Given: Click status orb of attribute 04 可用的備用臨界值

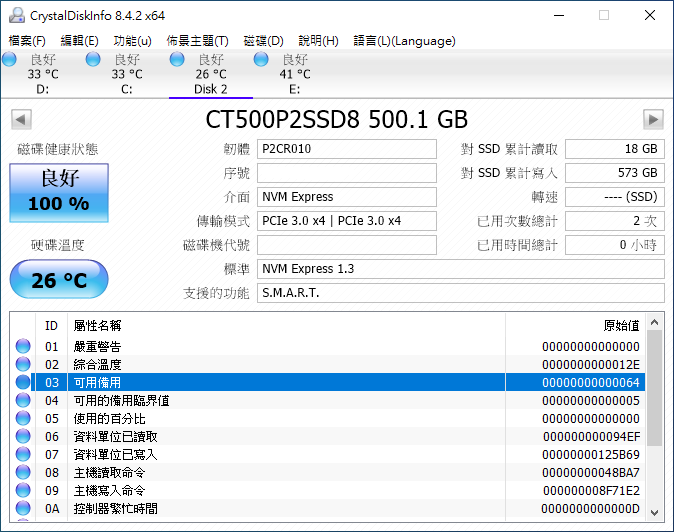Looking at the screenshot, I should 23,401.
